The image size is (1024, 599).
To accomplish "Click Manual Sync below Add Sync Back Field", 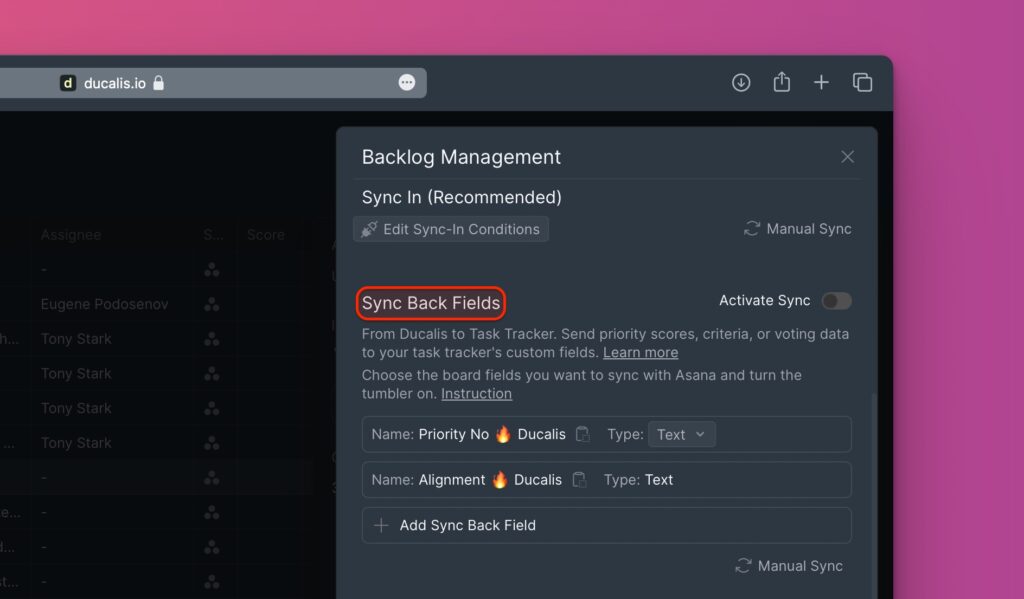I will (789, 566).
